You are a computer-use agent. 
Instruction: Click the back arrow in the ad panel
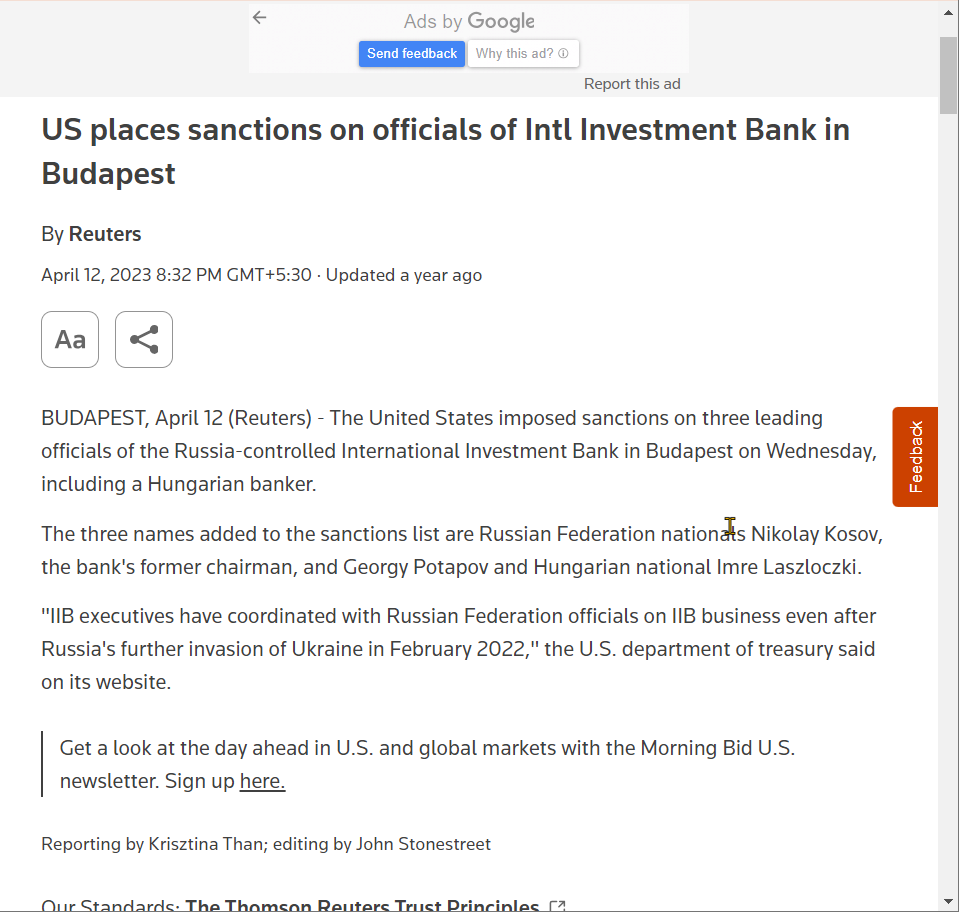coord(259,18)
